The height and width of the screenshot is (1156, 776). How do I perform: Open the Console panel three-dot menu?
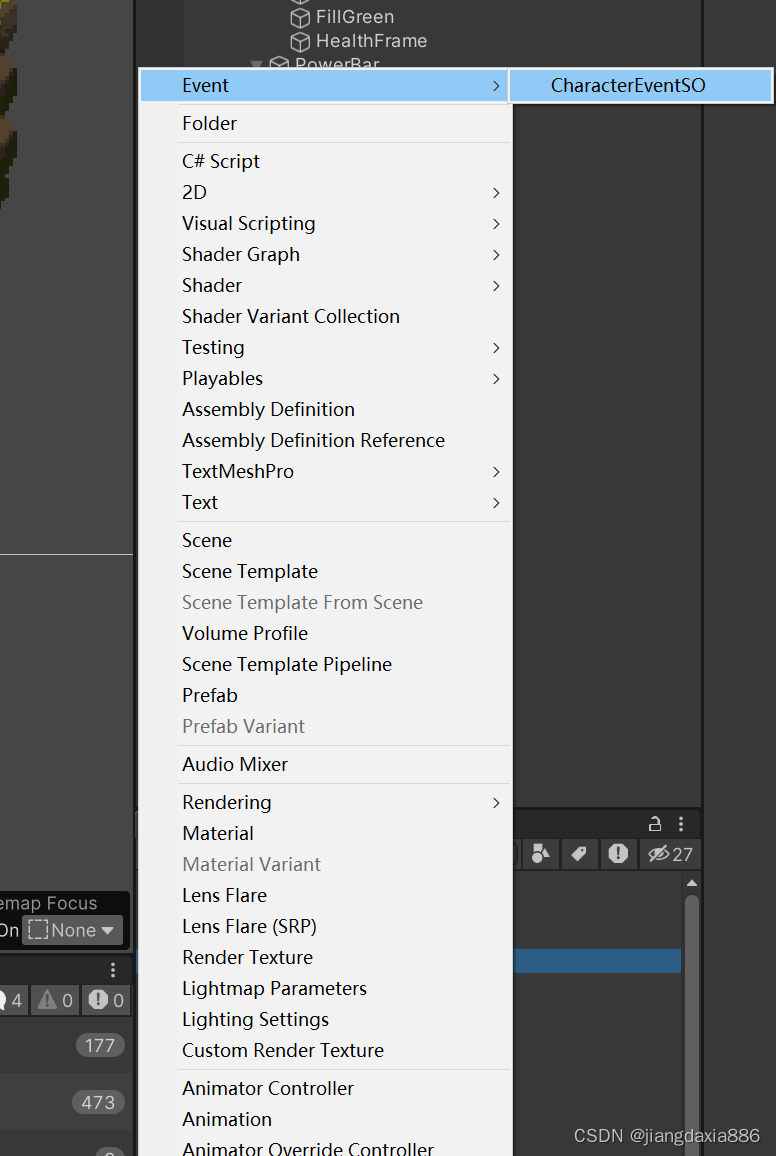pos(113,969)
